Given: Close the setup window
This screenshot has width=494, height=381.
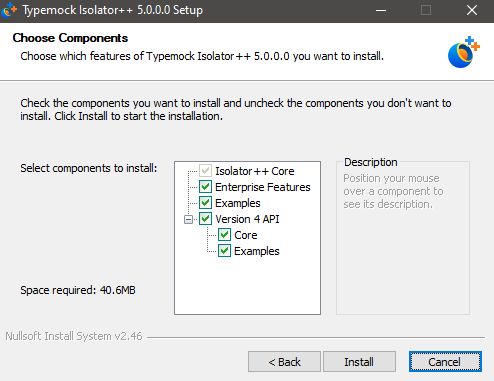Looking at the screenshot, I should pos(472,10).
